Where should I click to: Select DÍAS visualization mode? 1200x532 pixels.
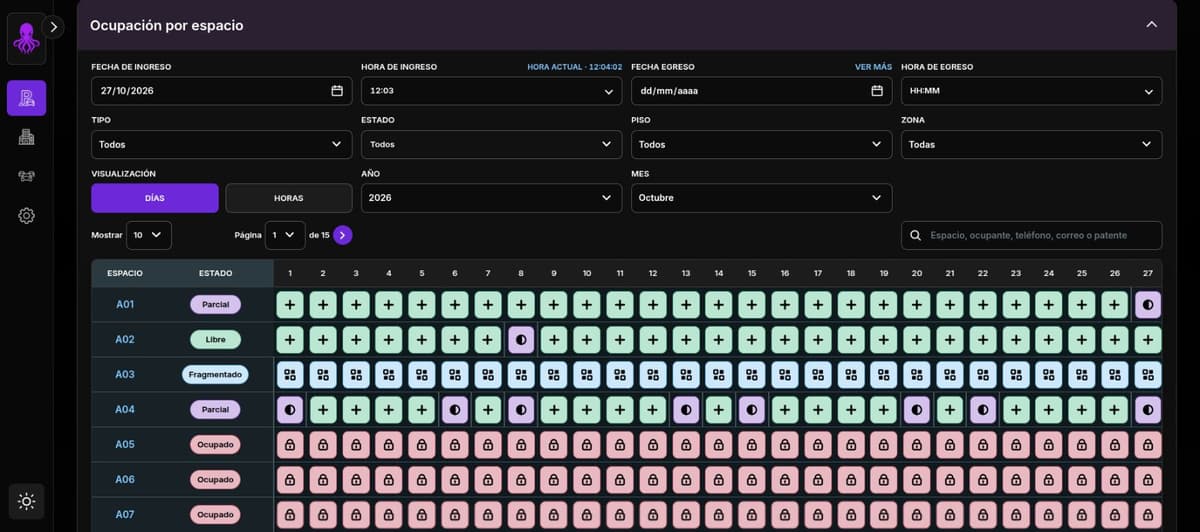point(155,198)
